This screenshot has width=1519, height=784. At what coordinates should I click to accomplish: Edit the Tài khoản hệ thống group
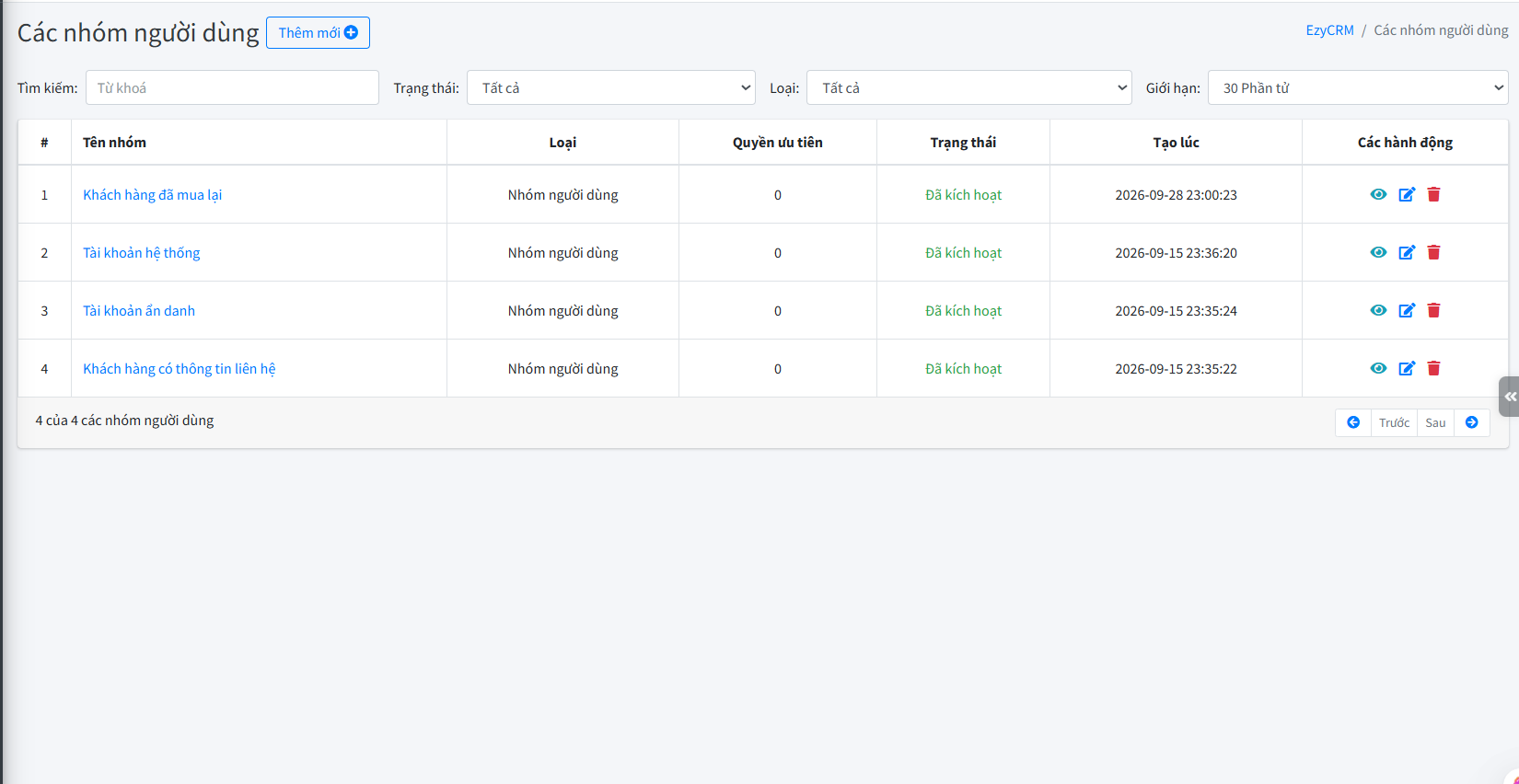pos(1407,252)
